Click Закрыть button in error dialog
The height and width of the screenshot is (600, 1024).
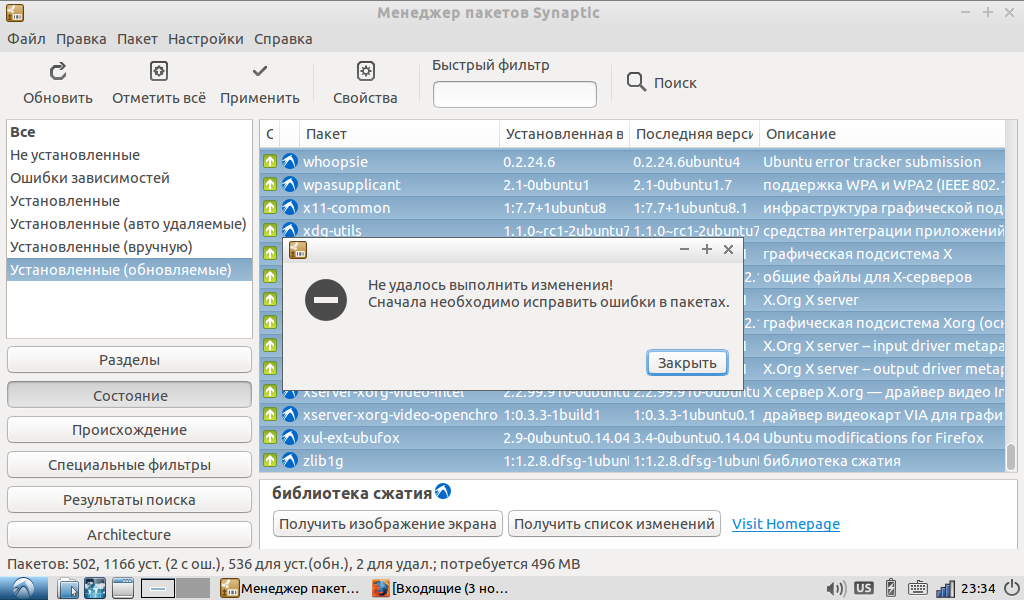tap(687, 363)
